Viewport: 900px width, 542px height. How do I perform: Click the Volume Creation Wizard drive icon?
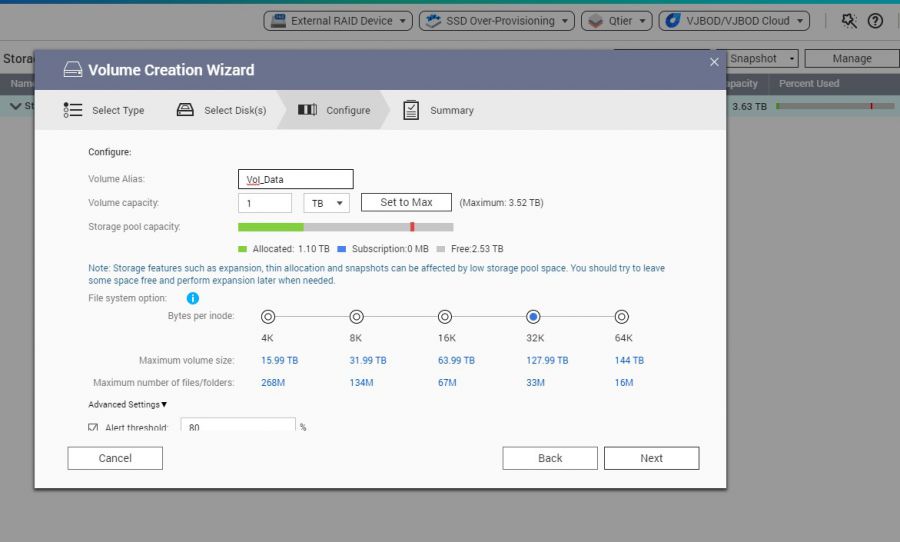(73, 70)
